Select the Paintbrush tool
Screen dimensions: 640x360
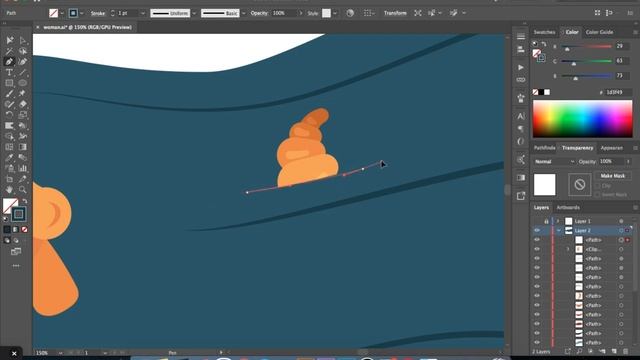click(9, 93)
